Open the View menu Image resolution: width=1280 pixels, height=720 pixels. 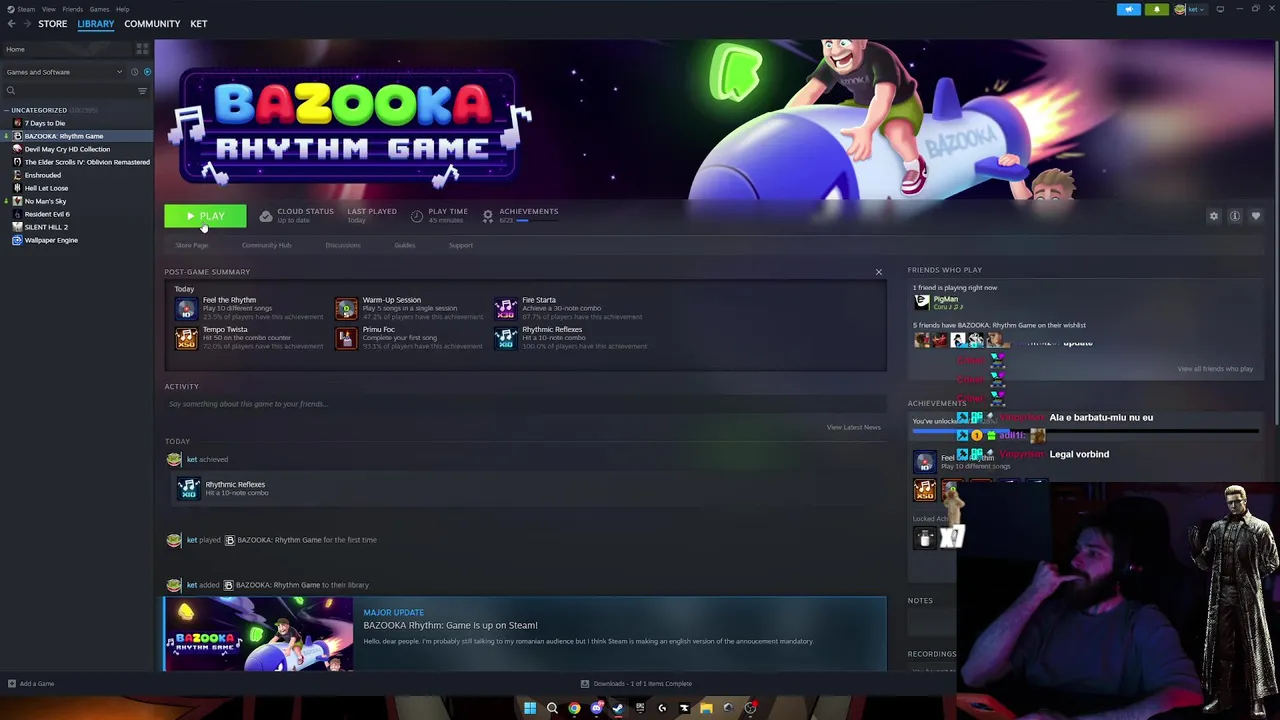(x=48, y=9)
